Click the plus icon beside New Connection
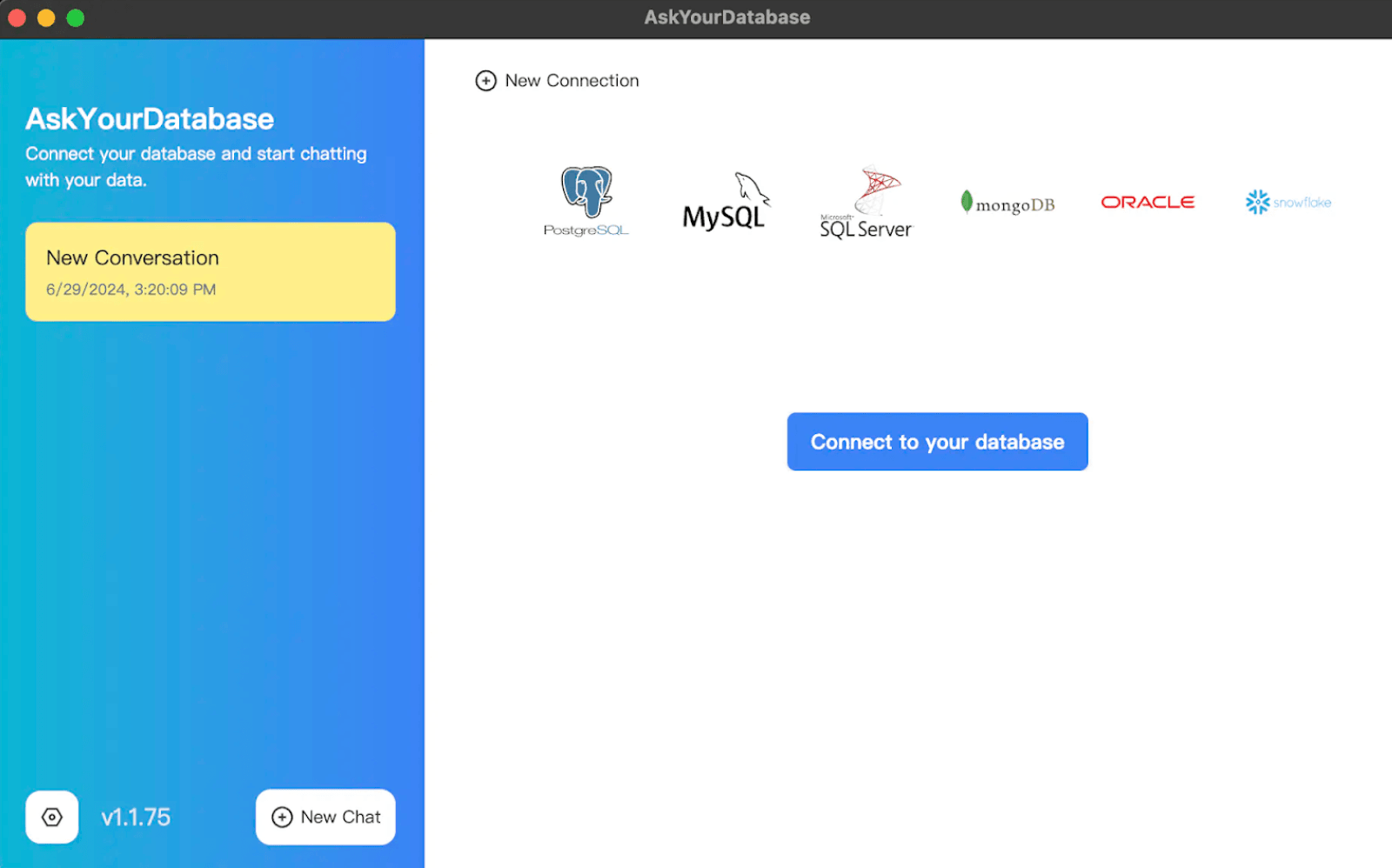The width and height of the screenshot is (1392, 868). (x=485, y=81)
